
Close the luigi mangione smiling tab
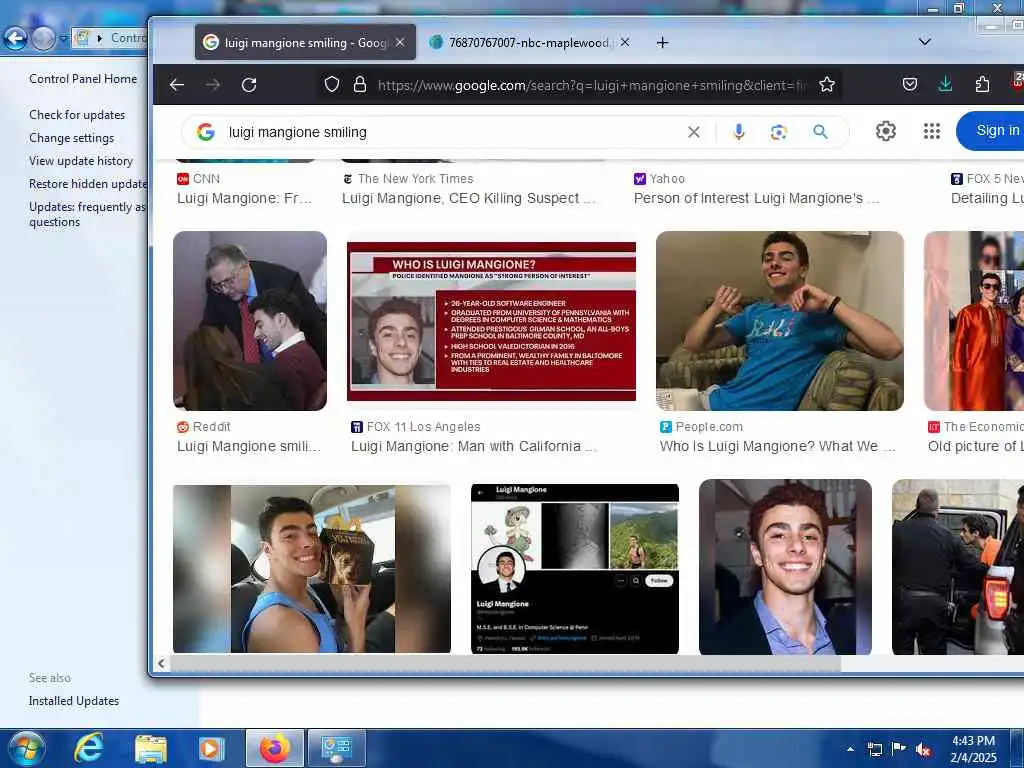(x=400, y=42)
